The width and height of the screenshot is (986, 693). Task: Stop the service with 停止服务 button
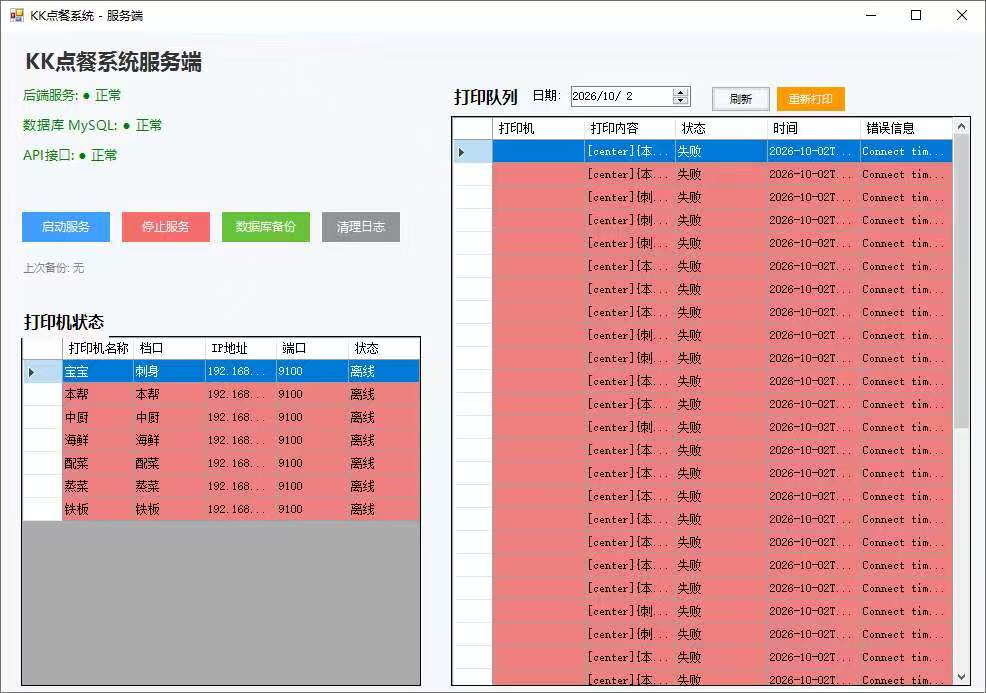tap(166, 227)
